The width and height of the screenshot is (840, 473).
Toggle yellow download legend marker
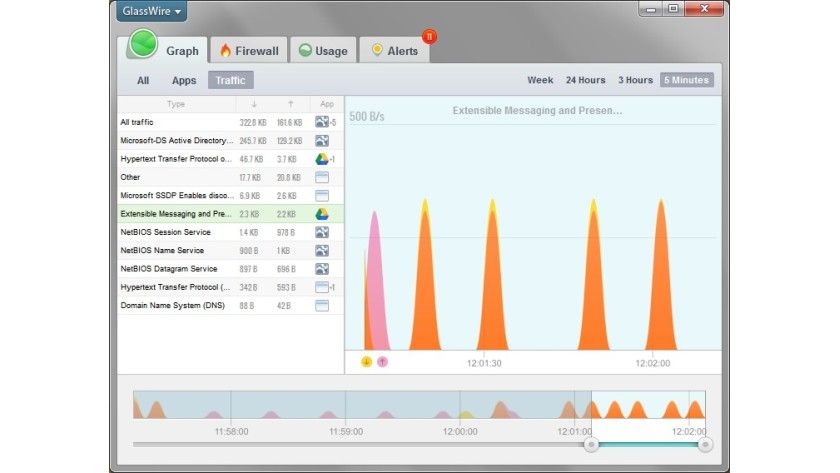click(366, 362)
